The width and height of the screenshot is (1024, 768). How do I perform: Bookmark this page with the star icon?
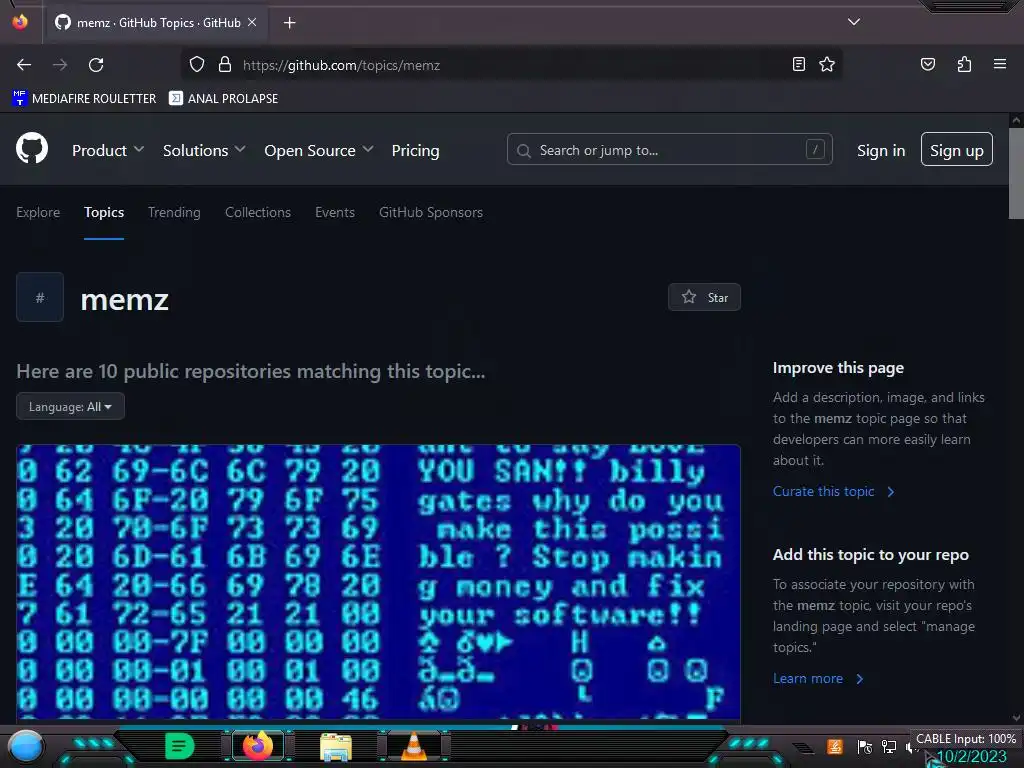tap(827, 64)
